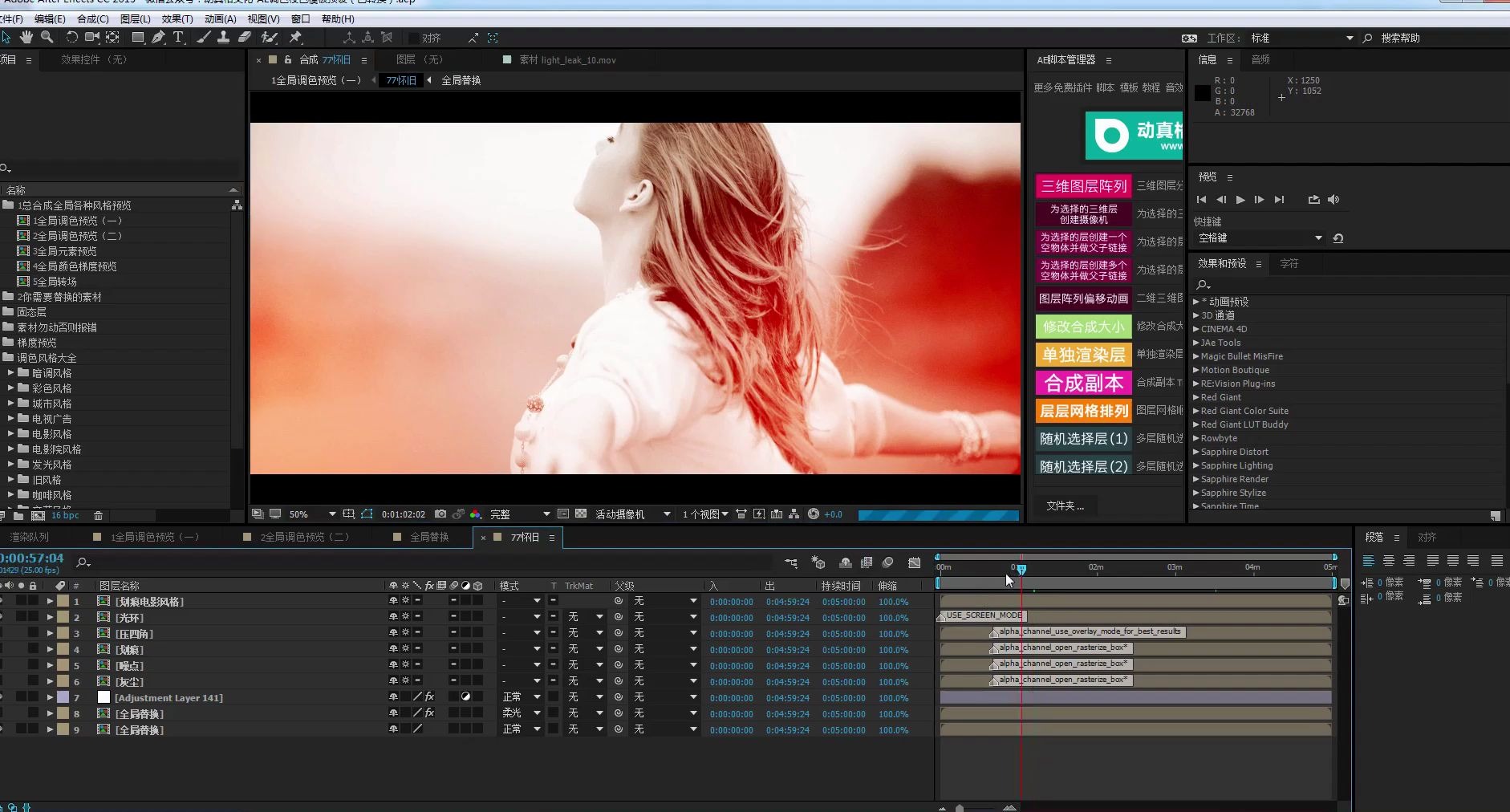Open the graph editor icon
Viewport: 1510px width, 812px height.
point(914,562)
